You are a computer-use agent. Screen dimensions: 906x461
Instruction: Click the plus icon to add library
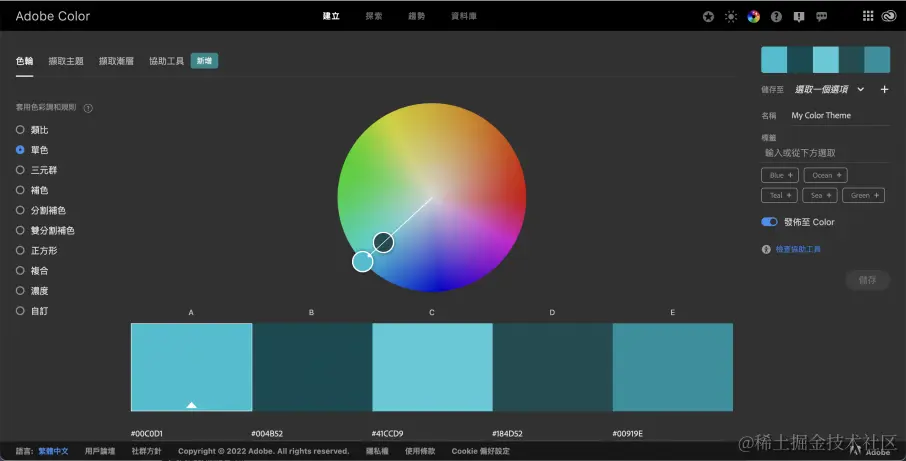[x=884, y=90]
